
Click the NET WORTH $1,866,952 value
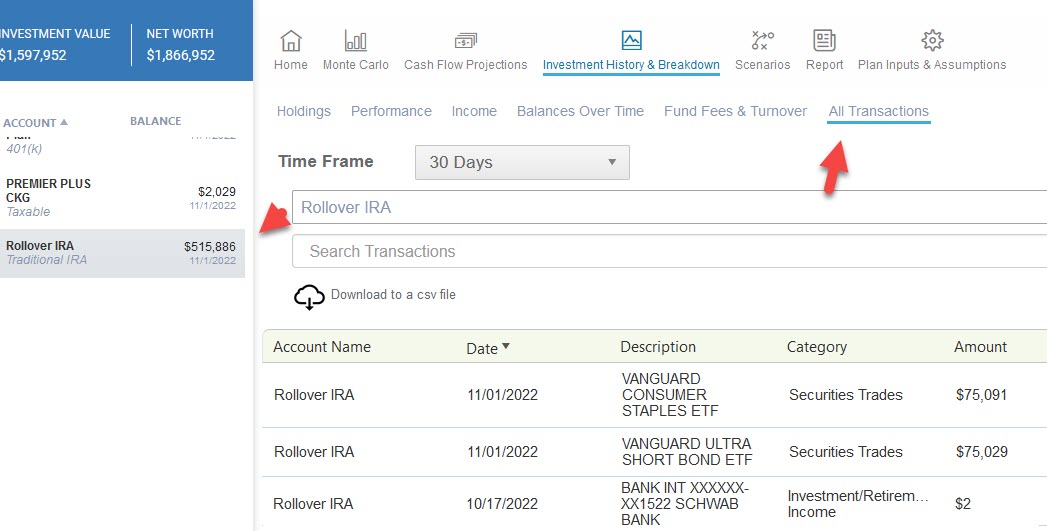[180, 55]
